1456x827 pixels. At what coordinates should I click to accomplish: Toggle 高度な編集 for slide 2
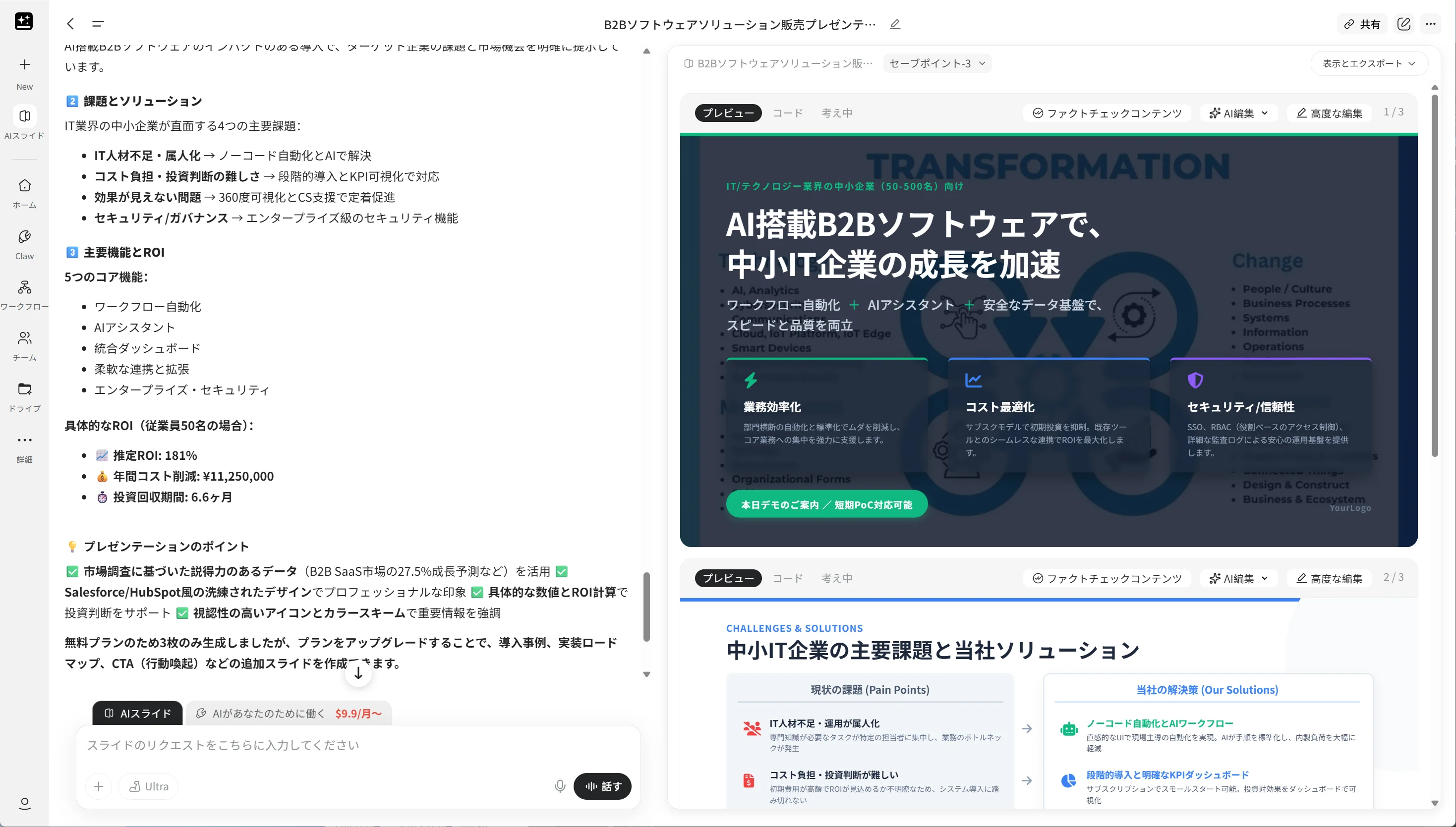(1329, 578)
